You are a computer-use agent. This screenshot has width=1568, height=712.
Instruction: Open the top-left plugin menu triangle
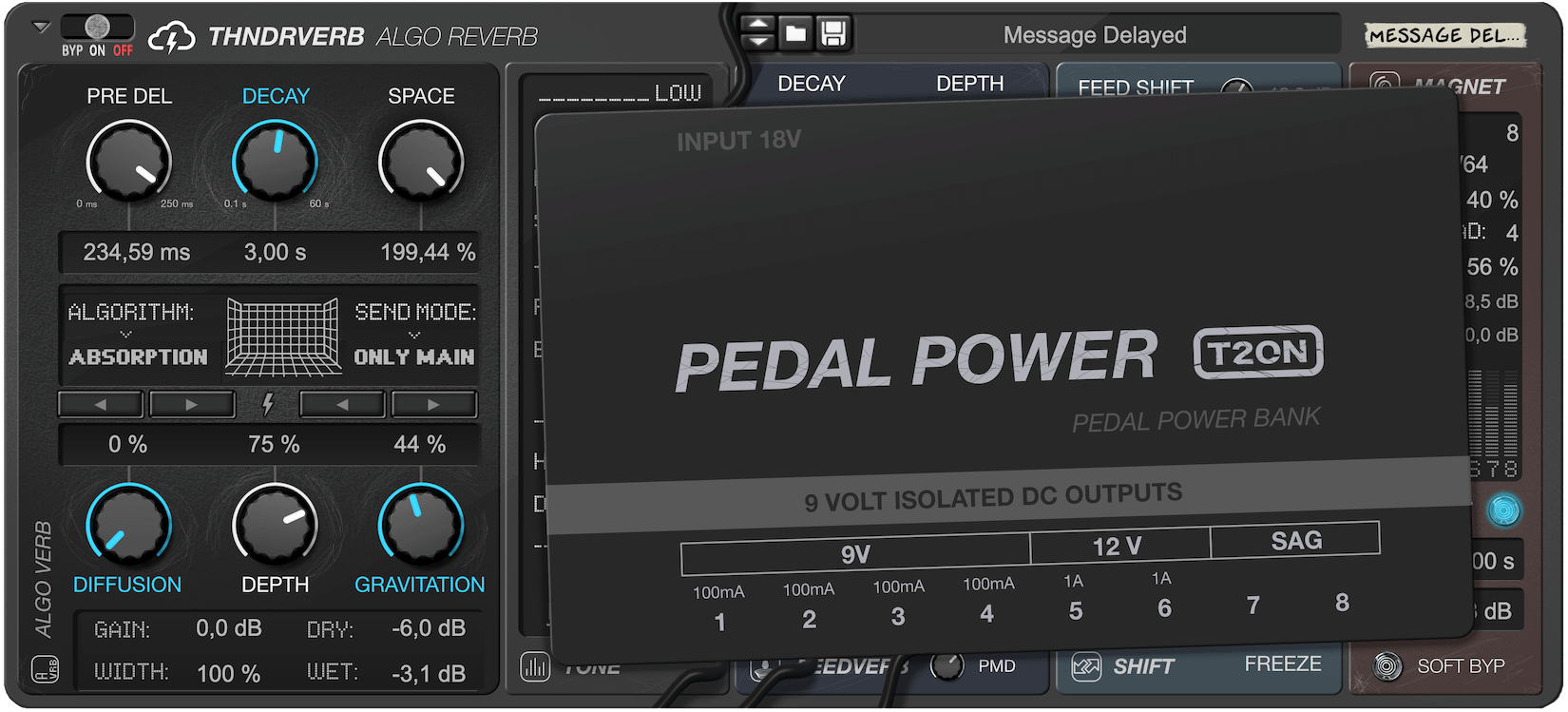point(41,28)
